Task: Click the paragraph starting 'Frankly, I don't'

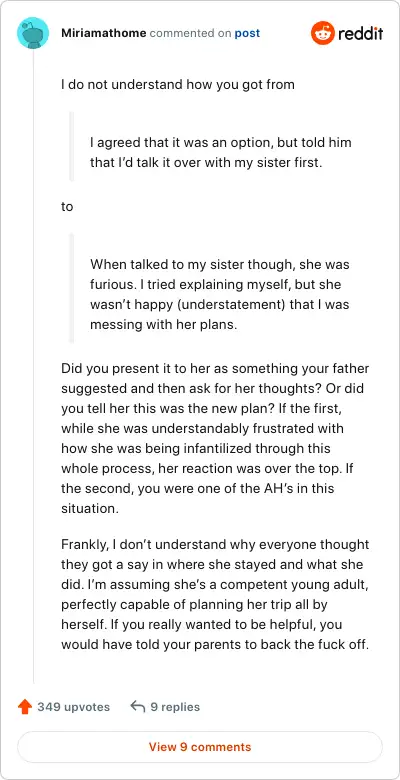Action: (x=215, y=595)
